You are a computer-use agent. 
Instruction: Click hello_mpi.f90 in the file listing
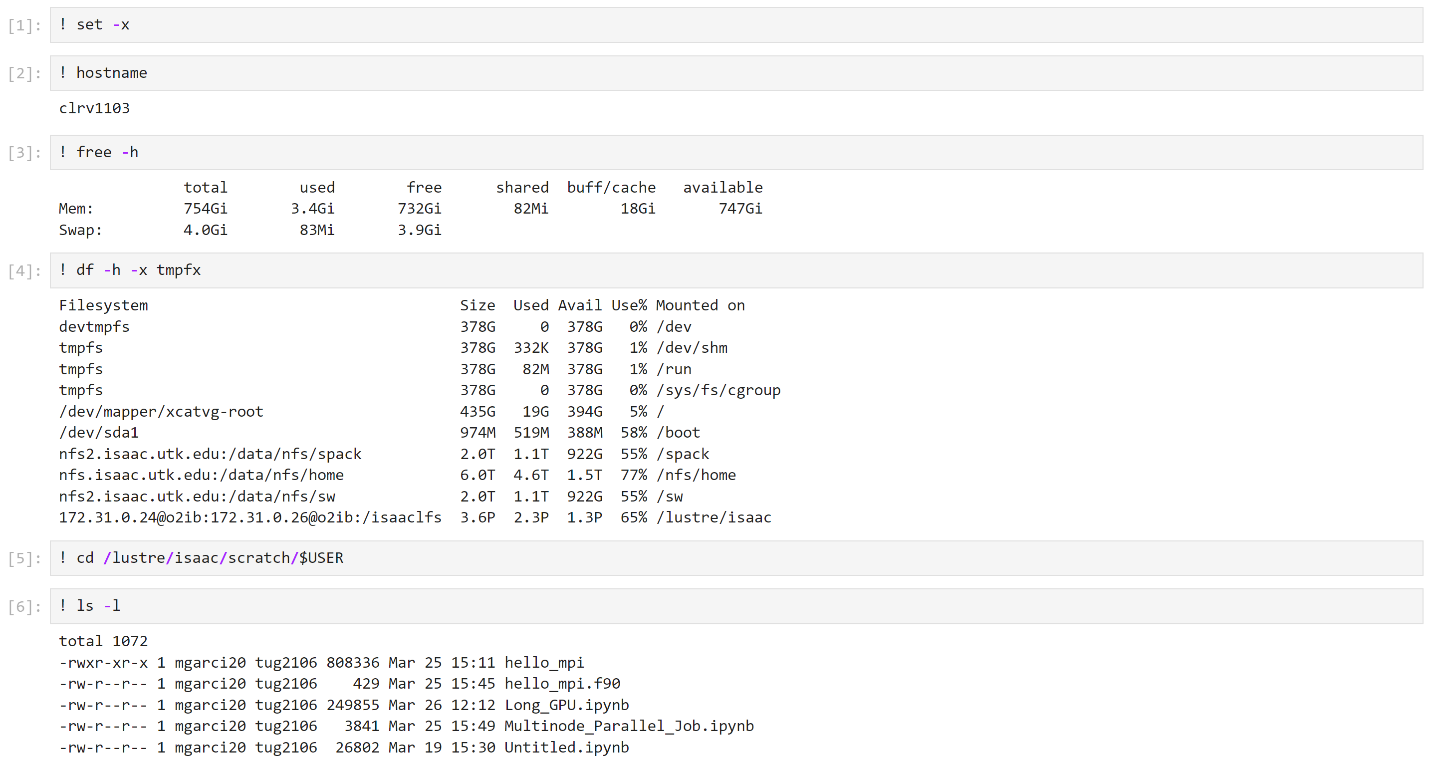[x=562, y=684]
